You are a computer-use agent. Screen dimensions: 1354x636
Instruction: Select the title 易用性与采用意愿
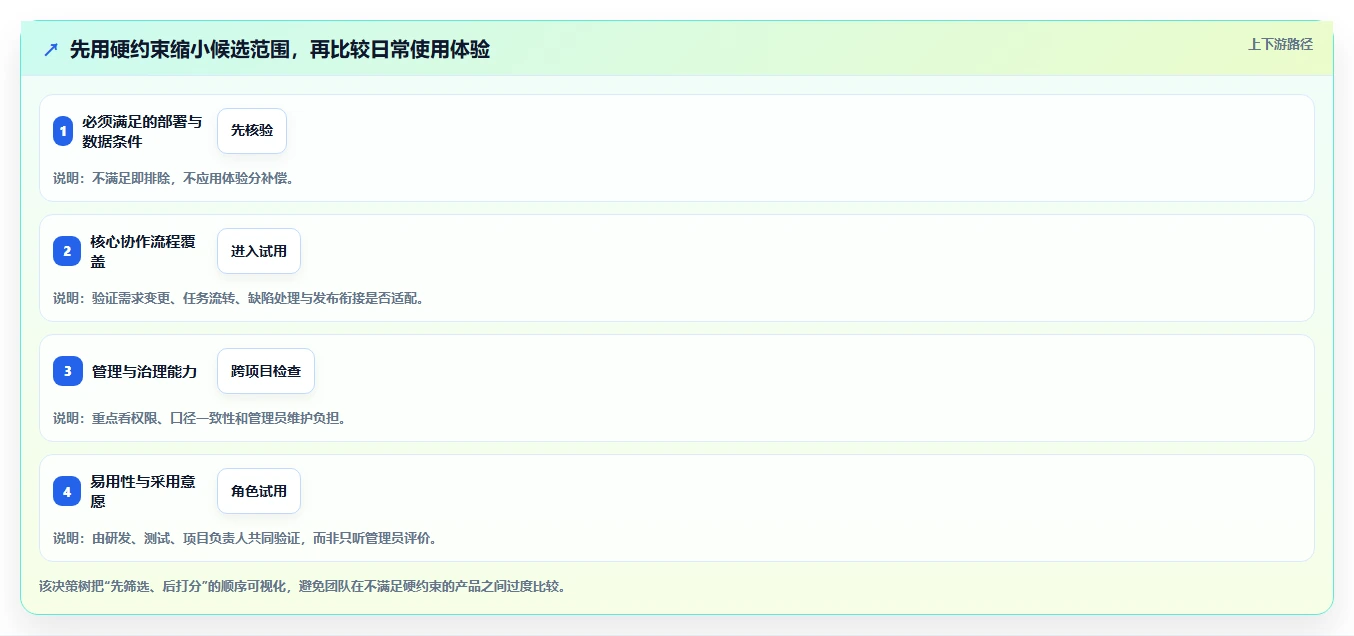[x=143, y=491]
